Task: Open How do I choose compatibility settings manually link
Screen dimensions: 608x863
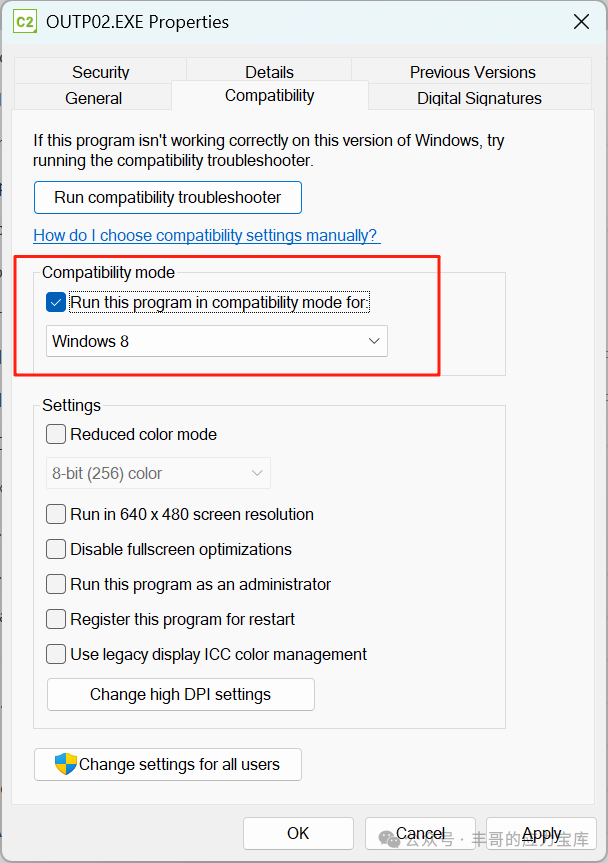Action: click(x=205, y=236)
